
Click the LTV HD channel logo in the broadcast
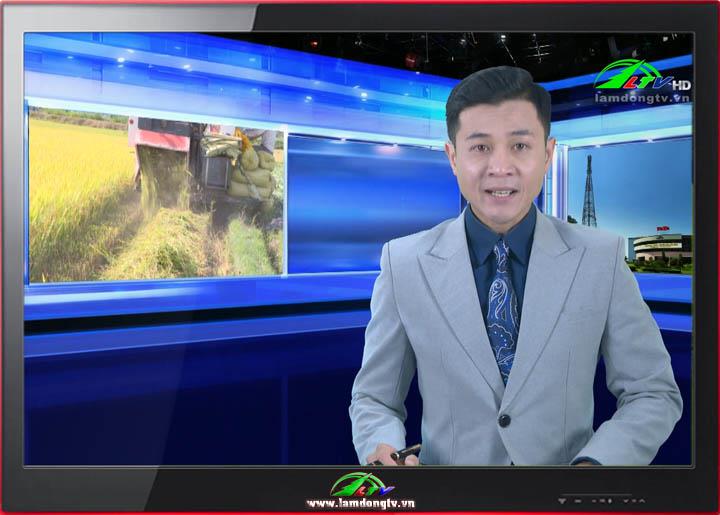[642, 75]
